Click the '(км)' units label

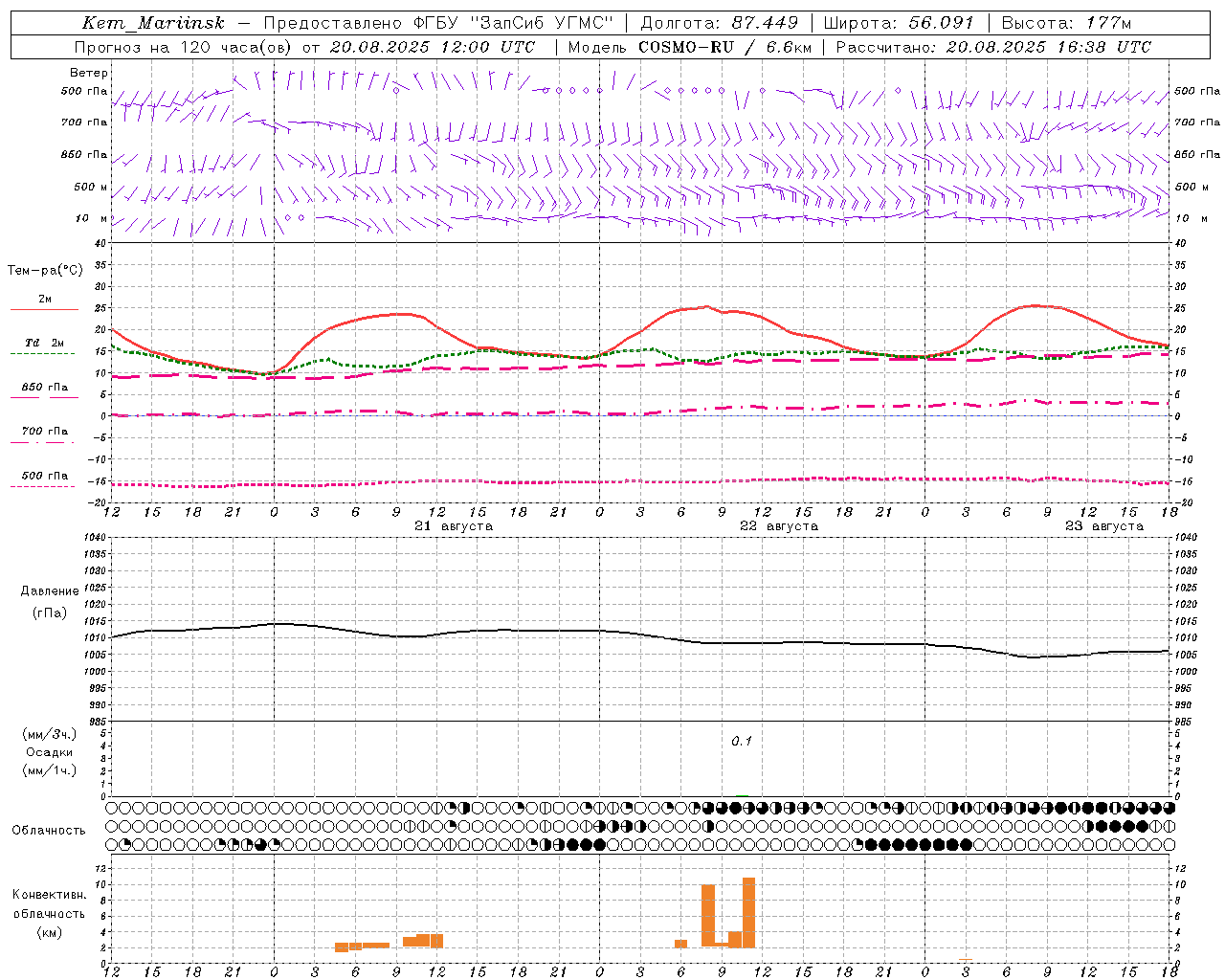(x=50, y=932)
